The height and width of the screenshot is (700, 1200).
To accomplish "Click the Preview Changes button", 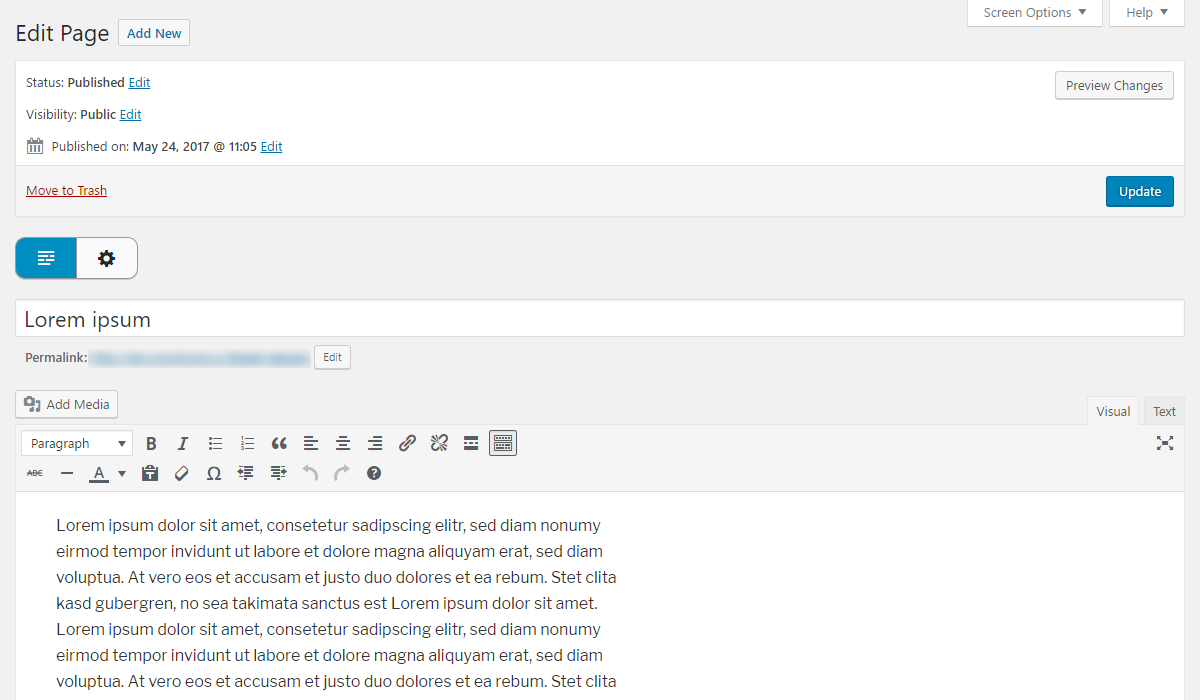I will tap(1114, 86).
